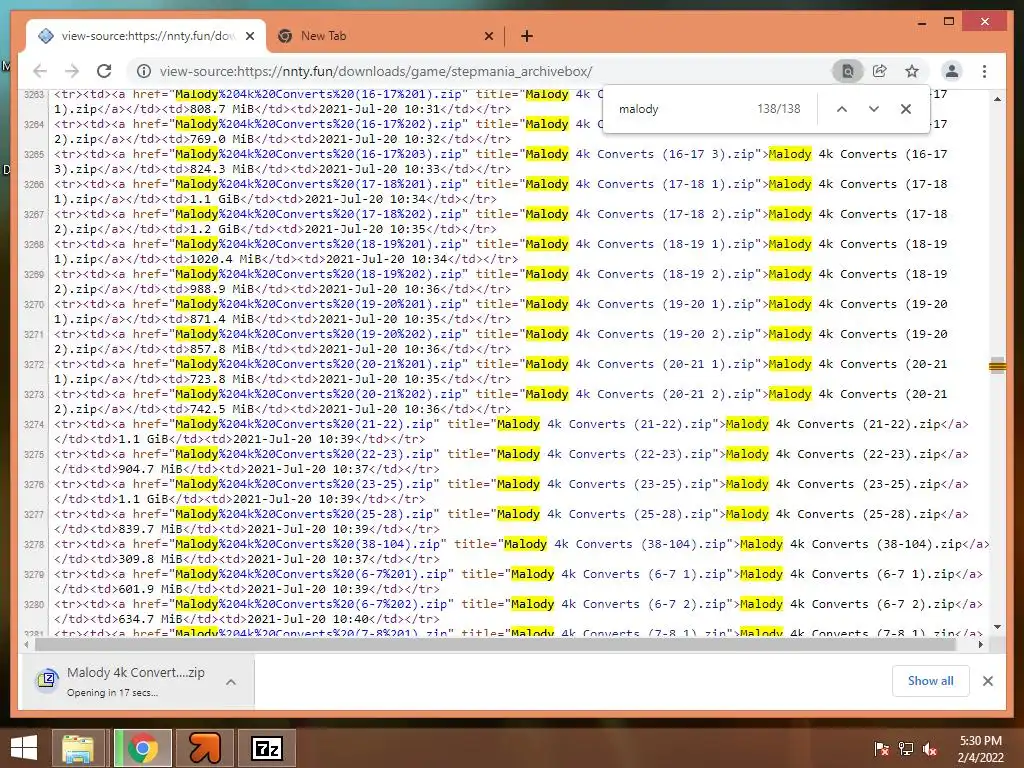This screenshot has height=768, width=1024.
Task: Click source line number 3274
Action: (x=34, y=424)
